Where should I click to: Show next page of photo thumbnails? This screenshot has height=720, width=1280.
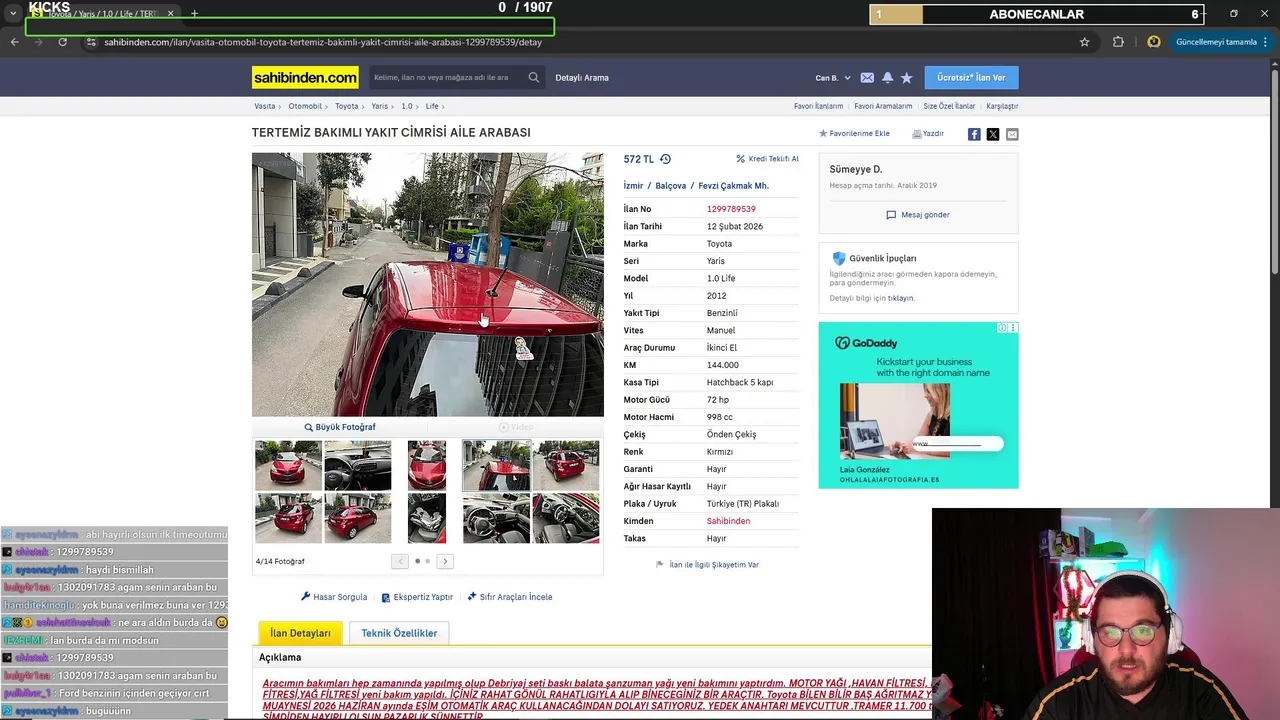445,561
